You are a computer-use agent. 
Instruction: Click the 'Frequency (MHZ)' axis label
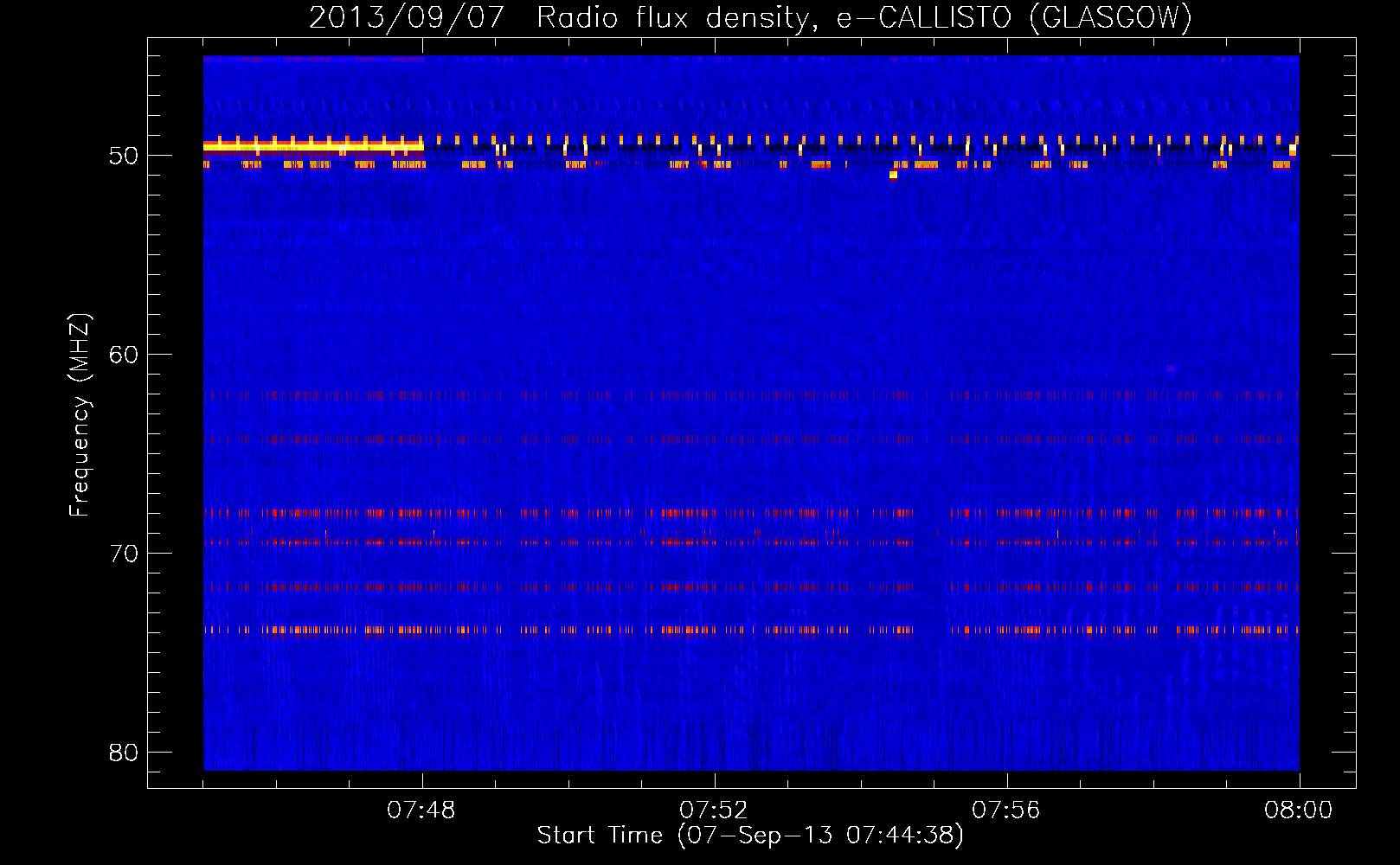(79, 415)
